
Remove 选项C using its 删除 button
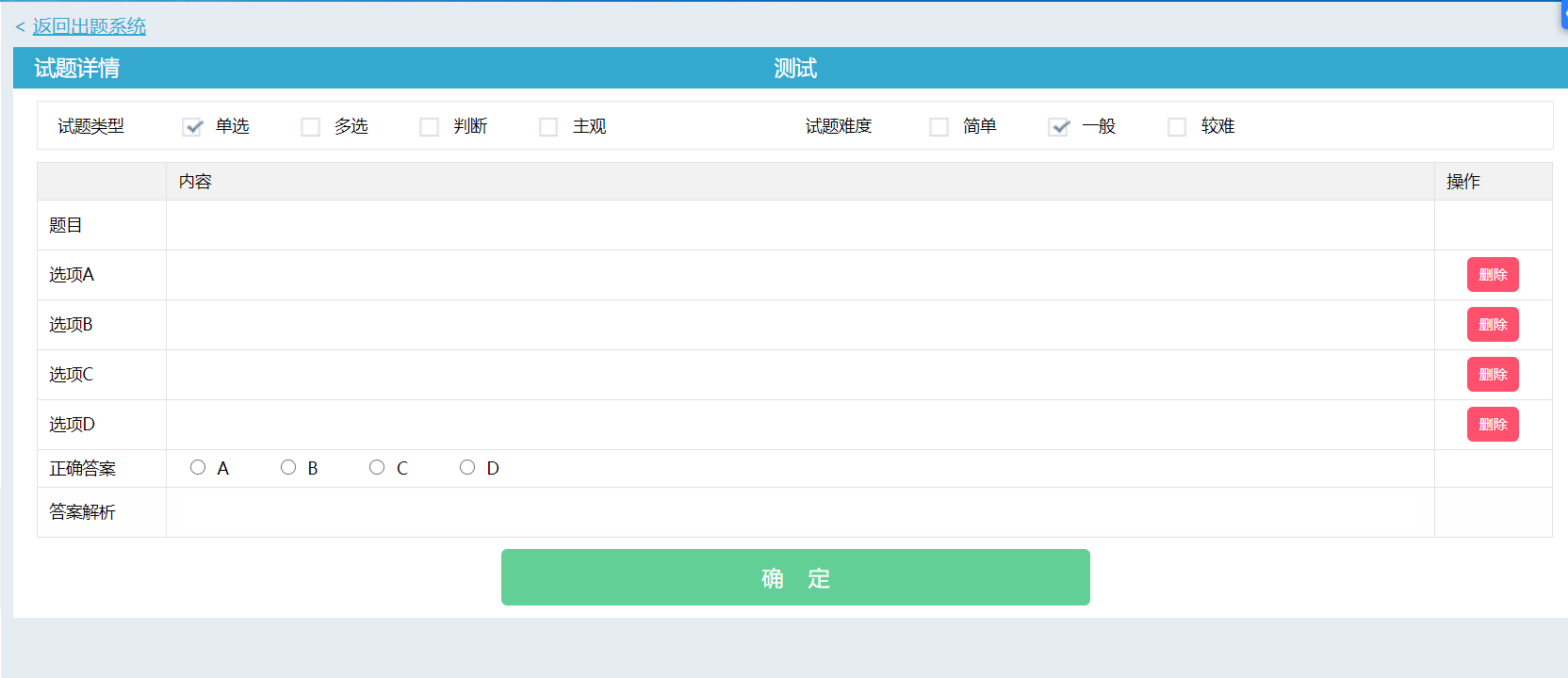tap(1493, 375)
